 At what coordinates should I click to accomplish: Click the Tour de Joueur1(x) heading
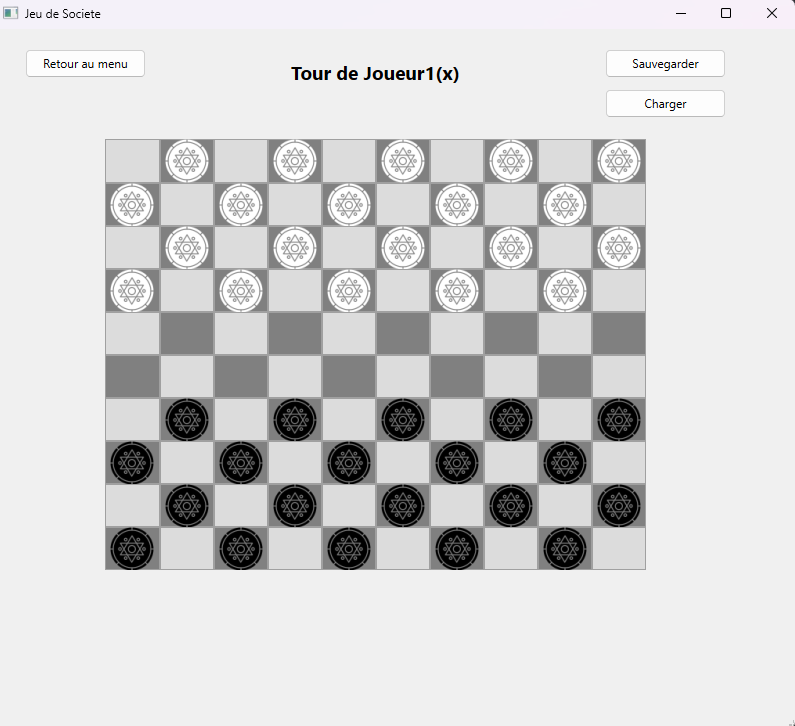pyautogui.click(x=375, y=74)
